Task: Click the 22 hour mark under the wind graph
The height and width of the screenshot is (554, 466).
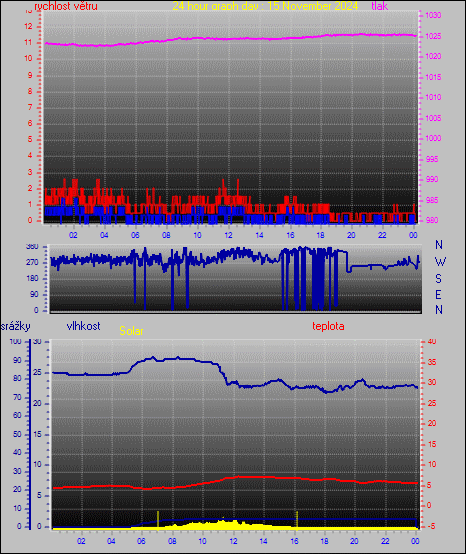Action: coord(382,235)
